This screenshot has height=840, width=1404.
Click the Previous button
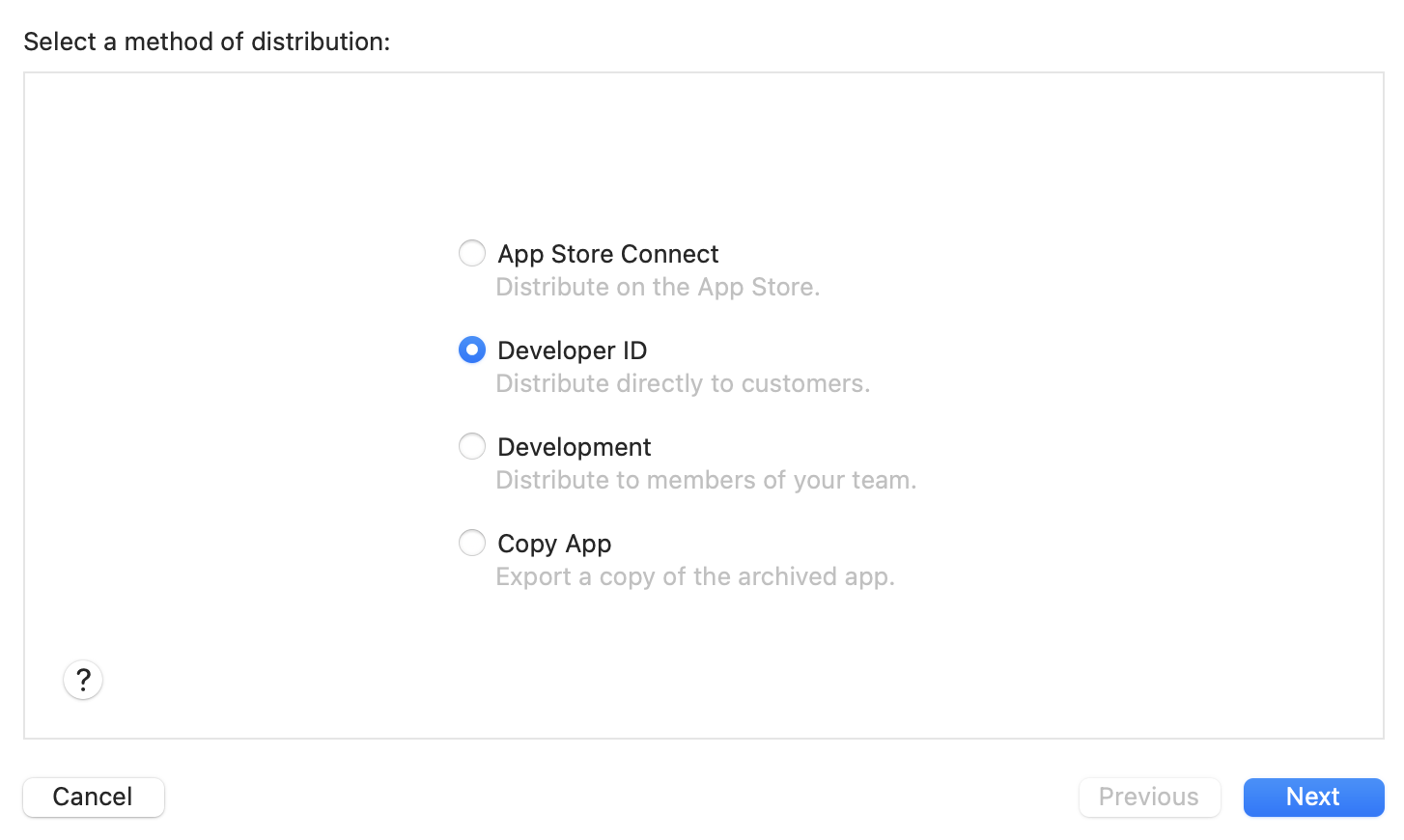point(1149,797)
